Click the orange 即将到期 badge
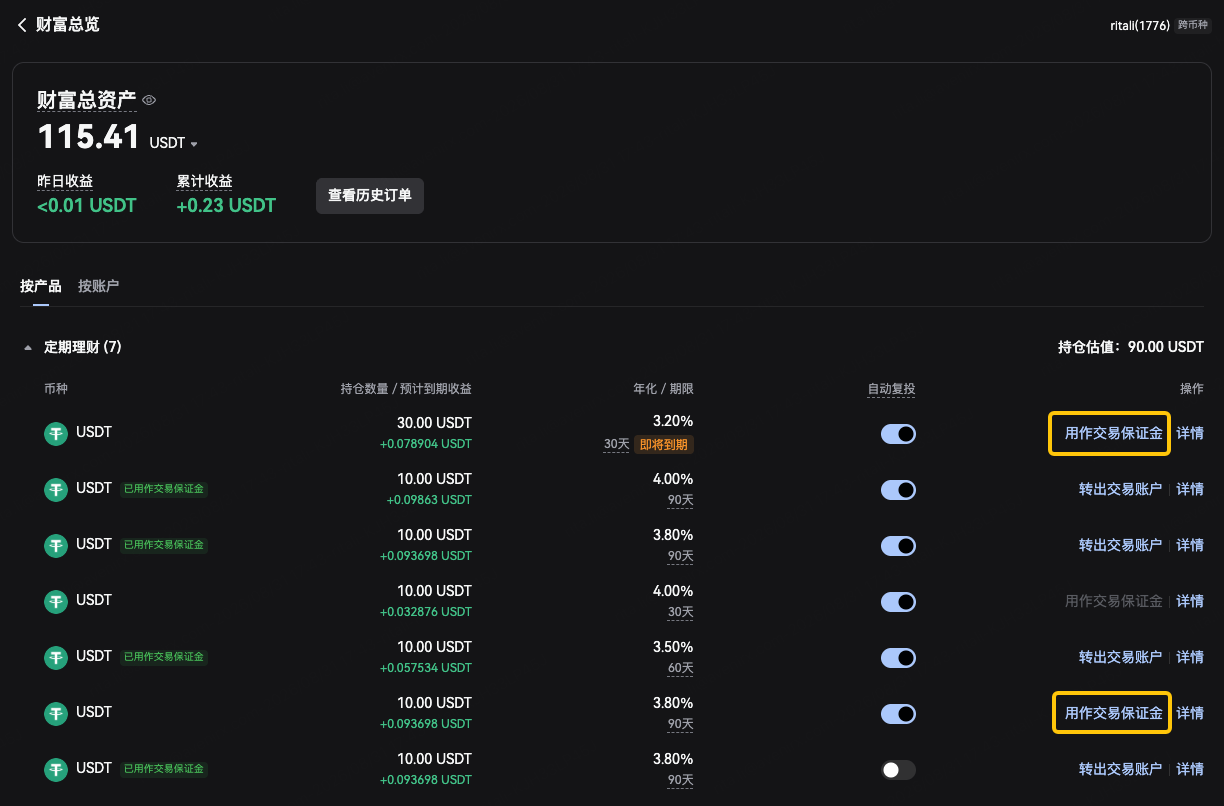The height and width of the screenshot is (806, 1224). click(663, 444)
